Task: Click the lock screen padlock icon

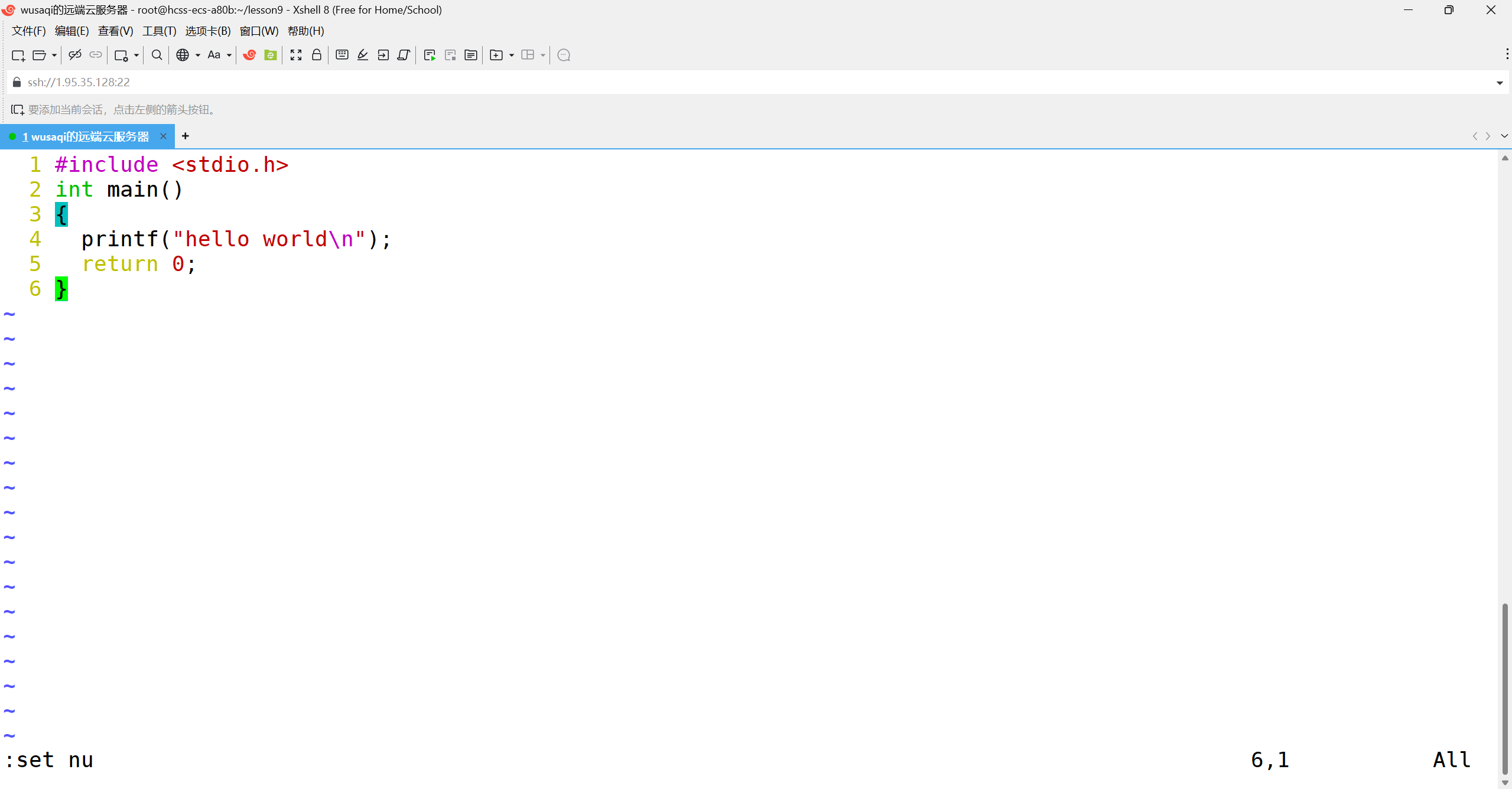Action: 317,55
